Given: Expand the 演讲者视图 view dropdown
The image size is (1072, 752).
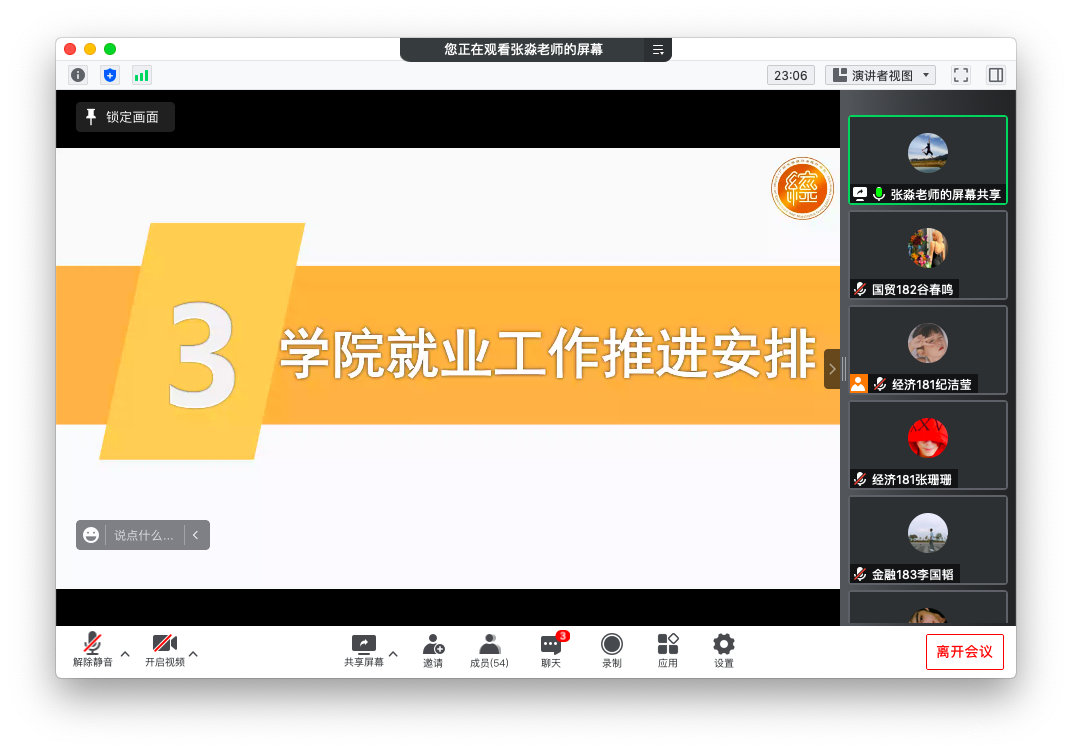Looking at the screenshot, I should click(x=880, y=75).
